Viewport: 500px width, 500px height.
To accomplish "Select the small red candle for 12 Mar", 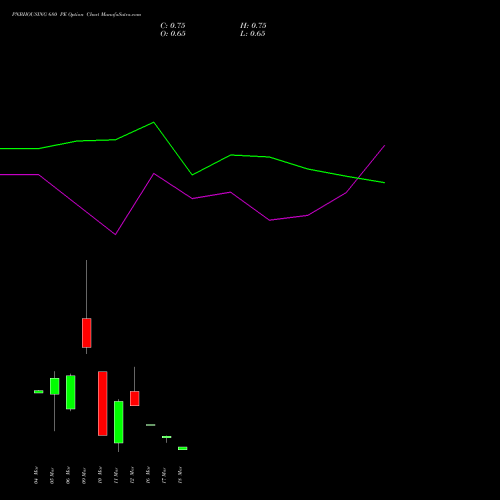I will (135, 398).
